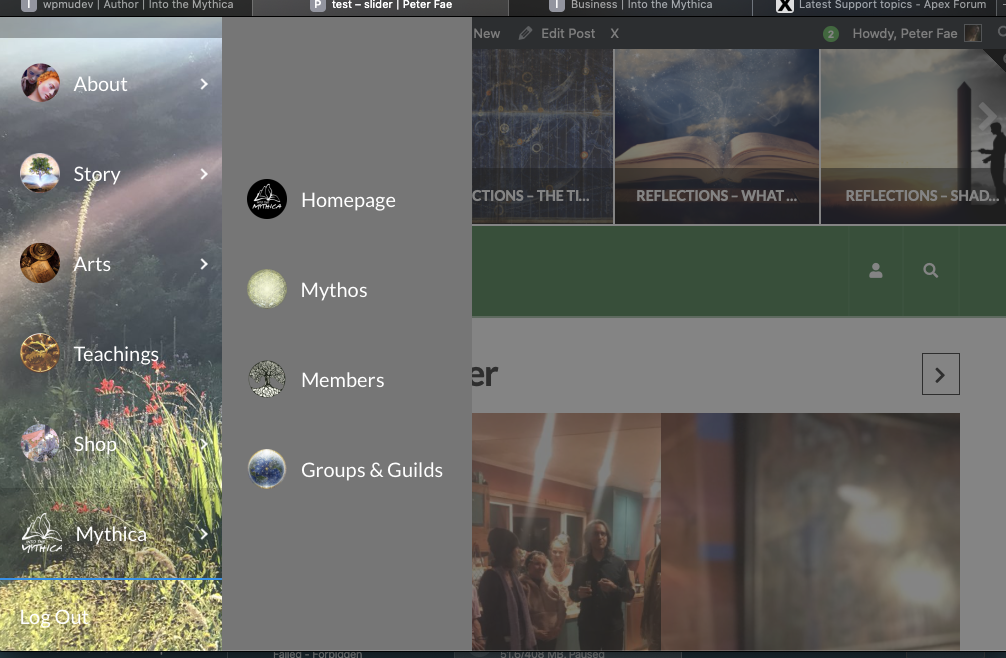1006x658 pixels.
Task: Switch to test – slider browser tab
Action: 380,6
